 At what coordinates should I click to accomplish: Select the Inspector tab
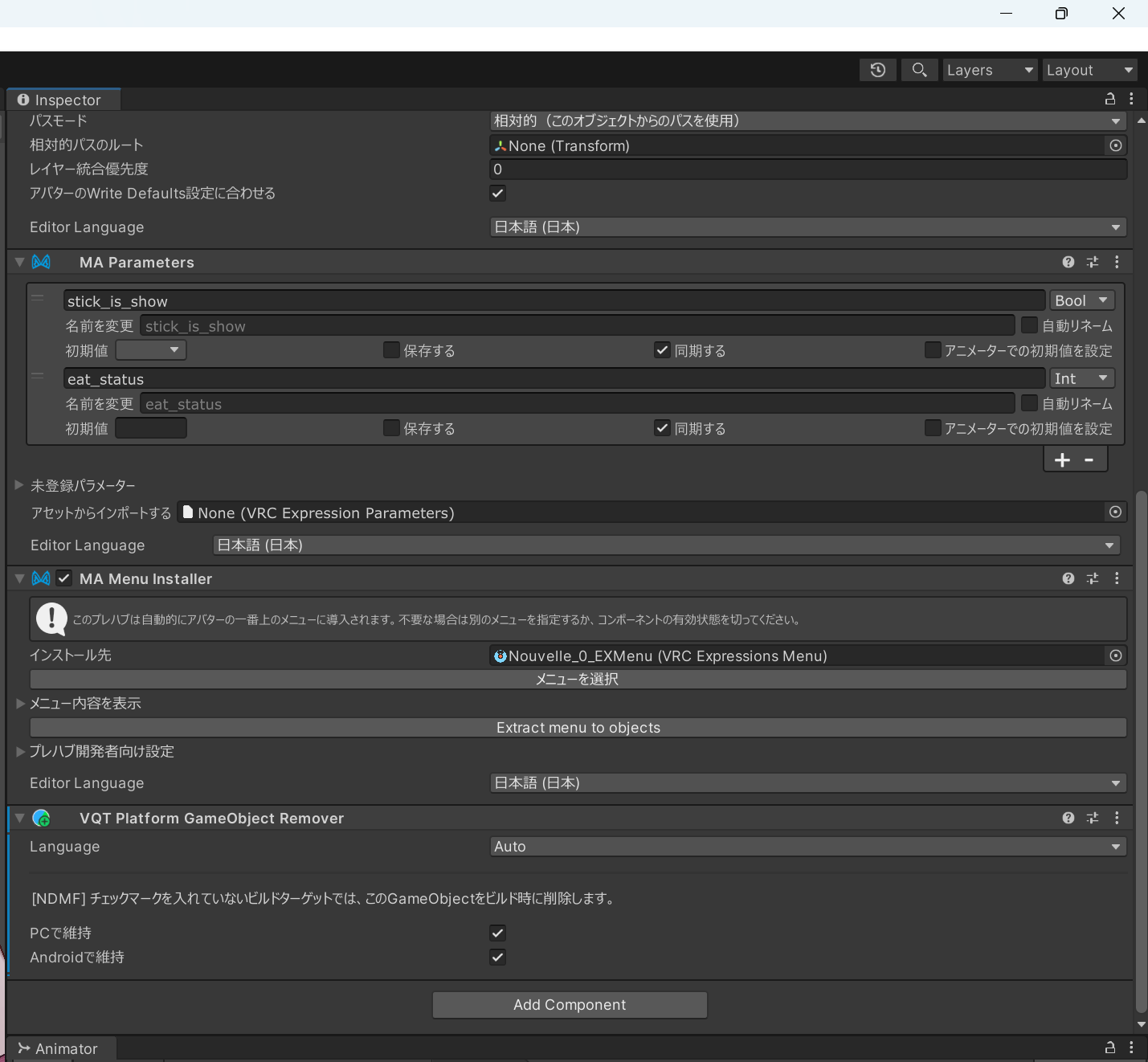point(63,100)
